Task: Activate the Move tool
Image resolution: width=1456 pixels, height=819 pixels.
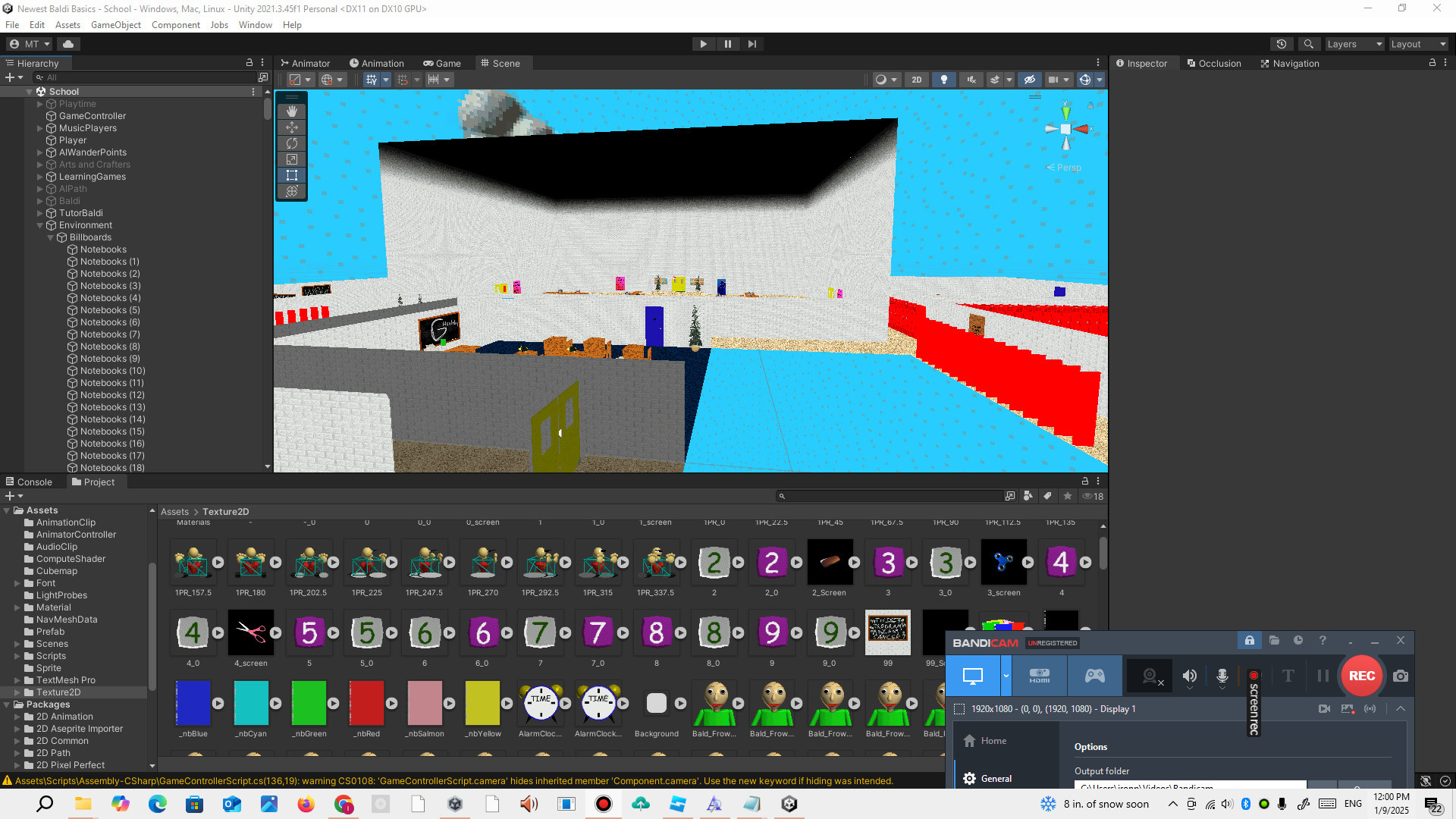Action: pyautogui.click(x=292, y=127)
